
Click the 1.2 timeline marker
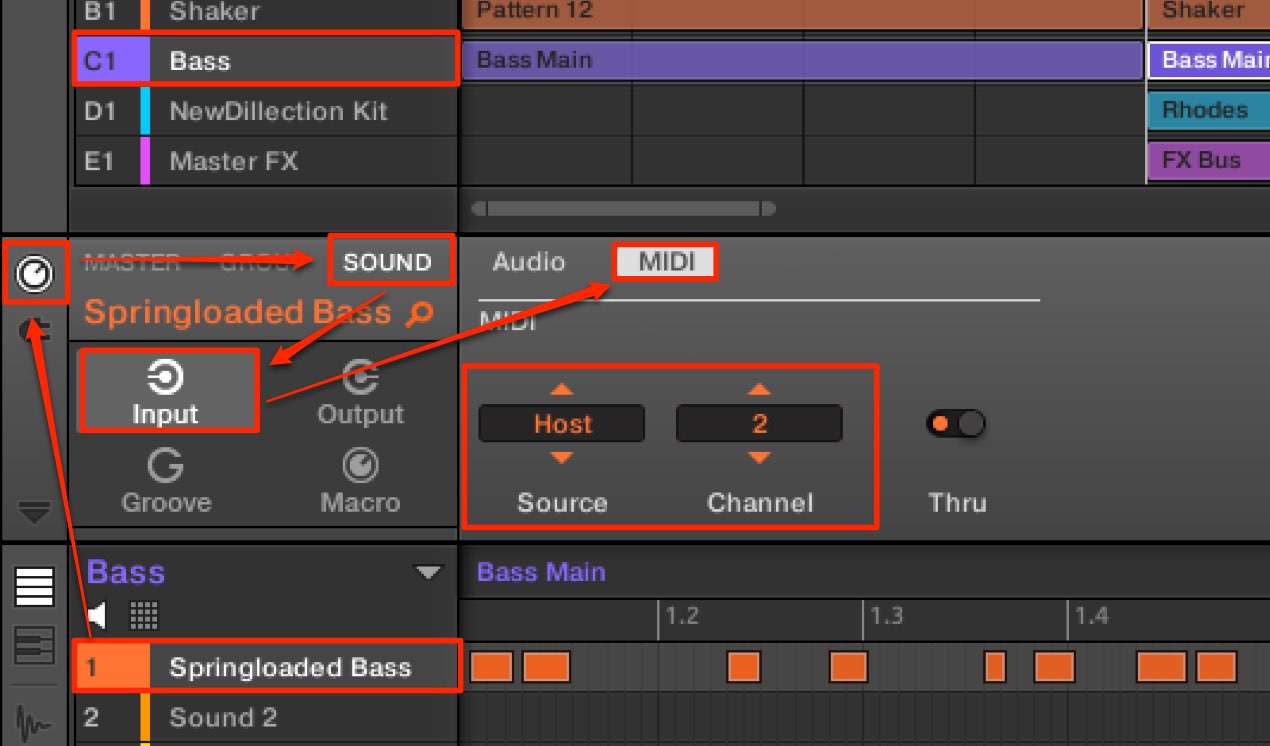[682, 616]
